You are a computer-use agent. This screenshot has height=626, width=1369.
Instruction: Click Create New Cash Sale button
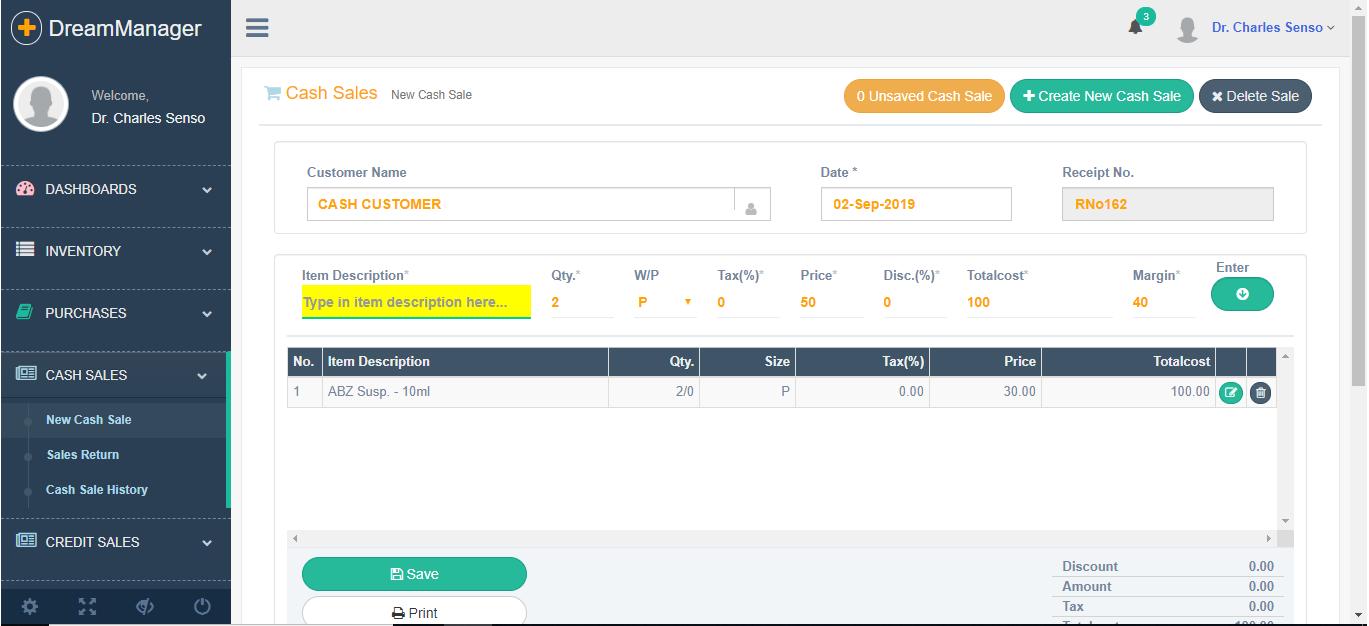tap(1101, 96)
